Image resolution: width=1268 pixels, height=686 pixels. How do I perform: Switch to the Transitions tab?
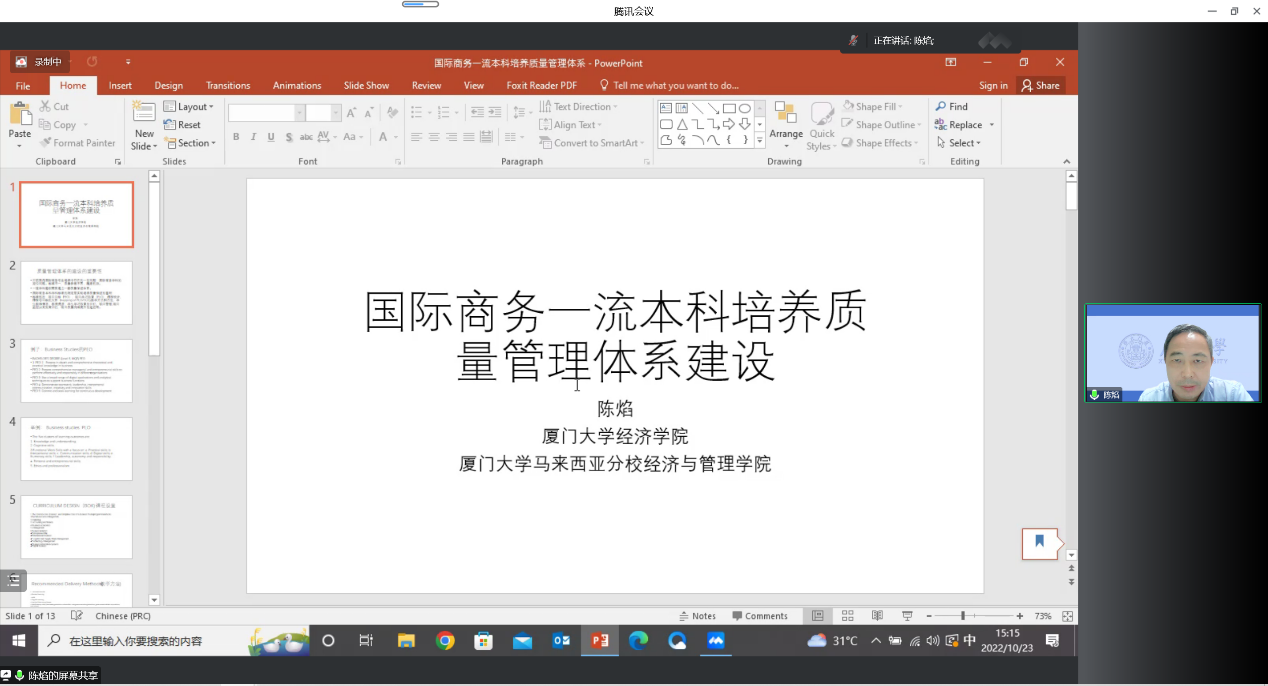[x=228, y=86]
